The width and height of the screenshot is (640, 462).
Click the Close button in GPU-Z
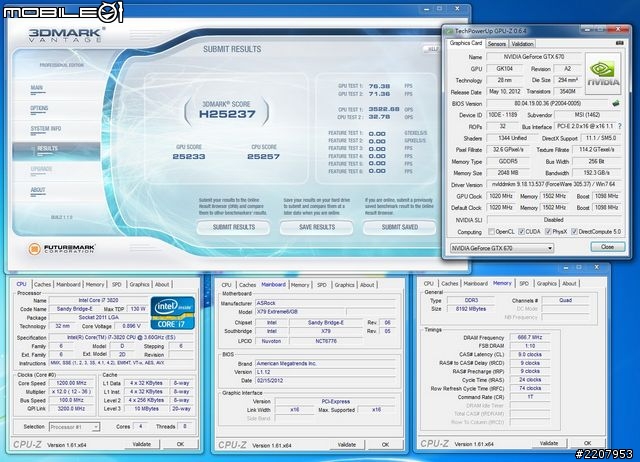coord(607,247)
